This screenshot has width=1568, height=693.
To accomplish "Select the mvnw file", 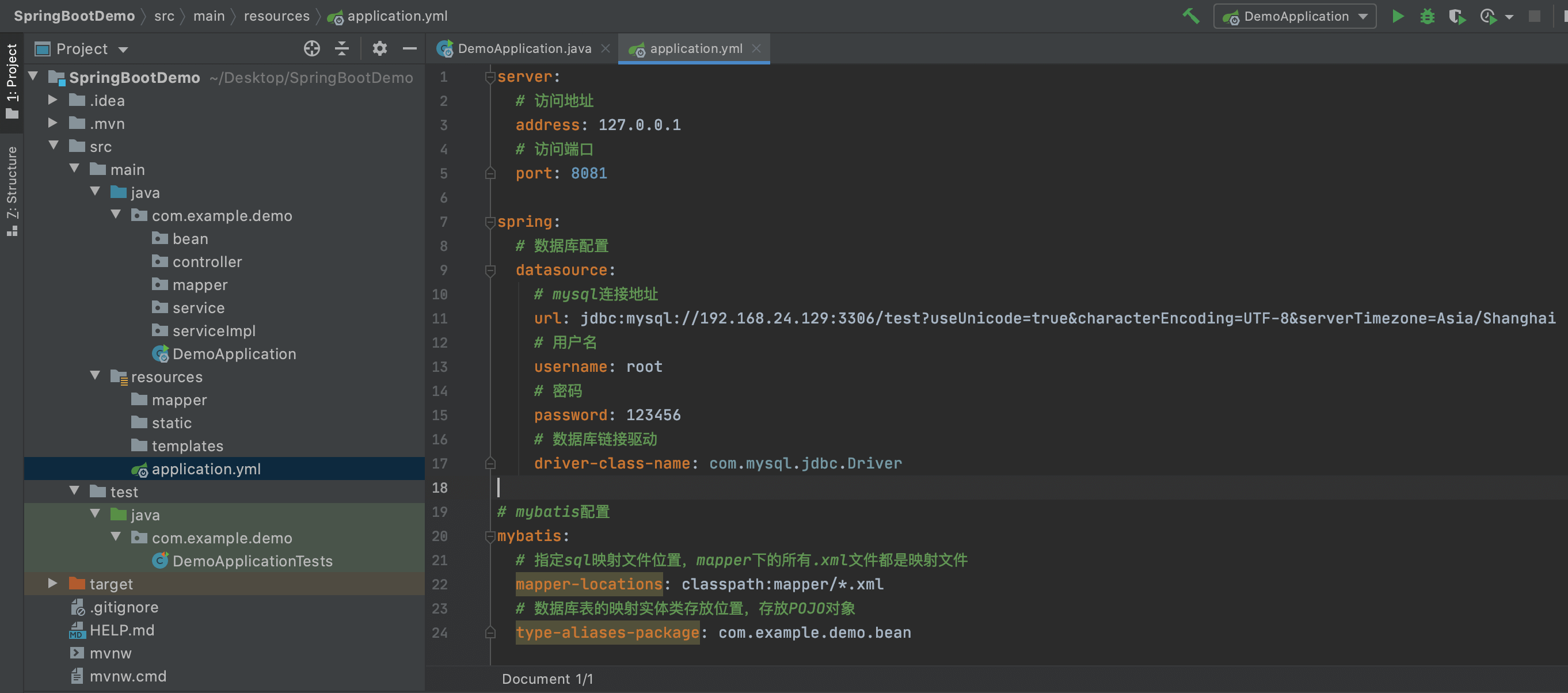I will pyautogui.click(x=110, y=653).
